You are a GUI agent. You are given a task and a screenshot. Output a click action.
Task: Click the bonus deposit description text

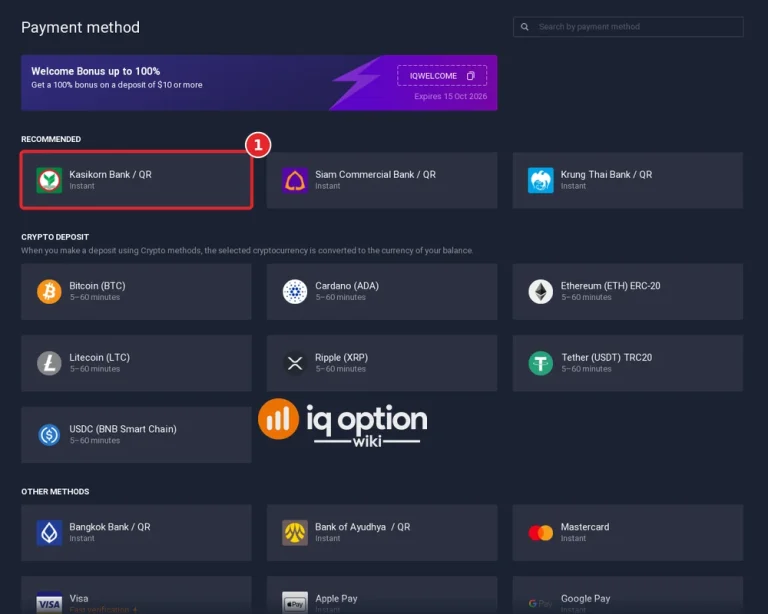point(117,85)
